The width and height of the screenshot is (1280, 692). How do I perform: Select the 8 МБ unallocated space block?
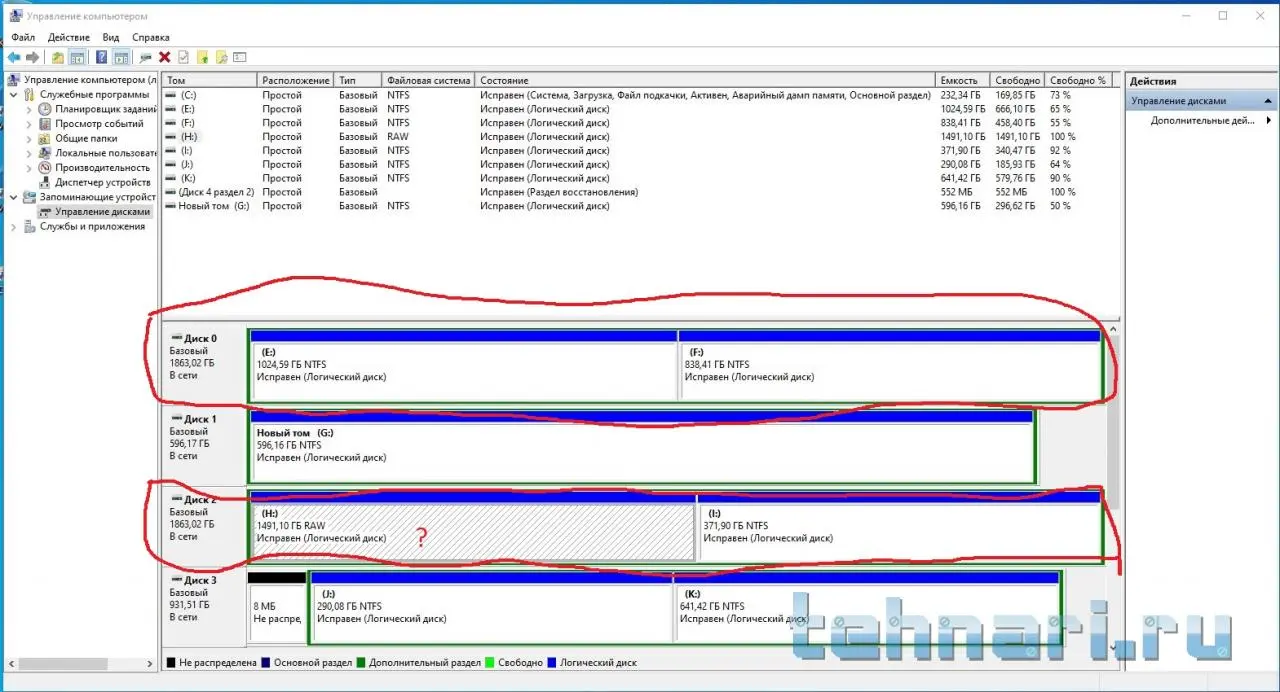tap(277, 608)
